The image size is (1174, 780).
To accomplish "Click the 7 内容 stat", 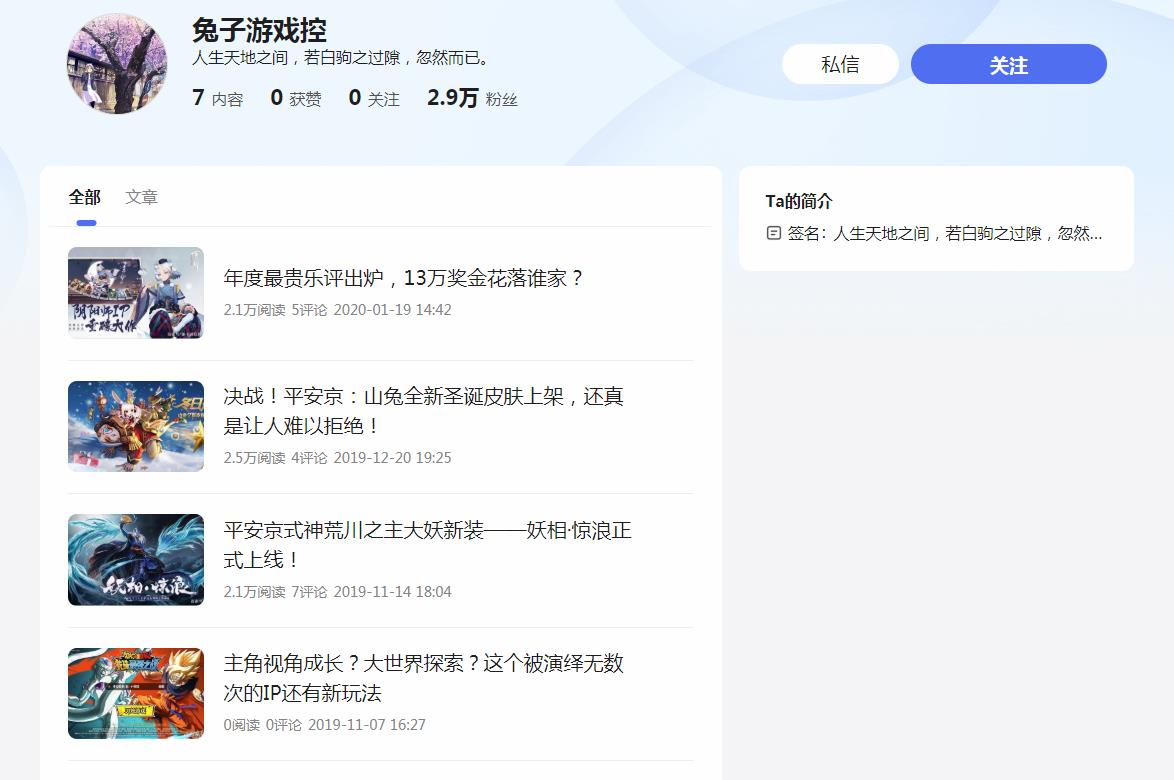I will click(218, 98).
